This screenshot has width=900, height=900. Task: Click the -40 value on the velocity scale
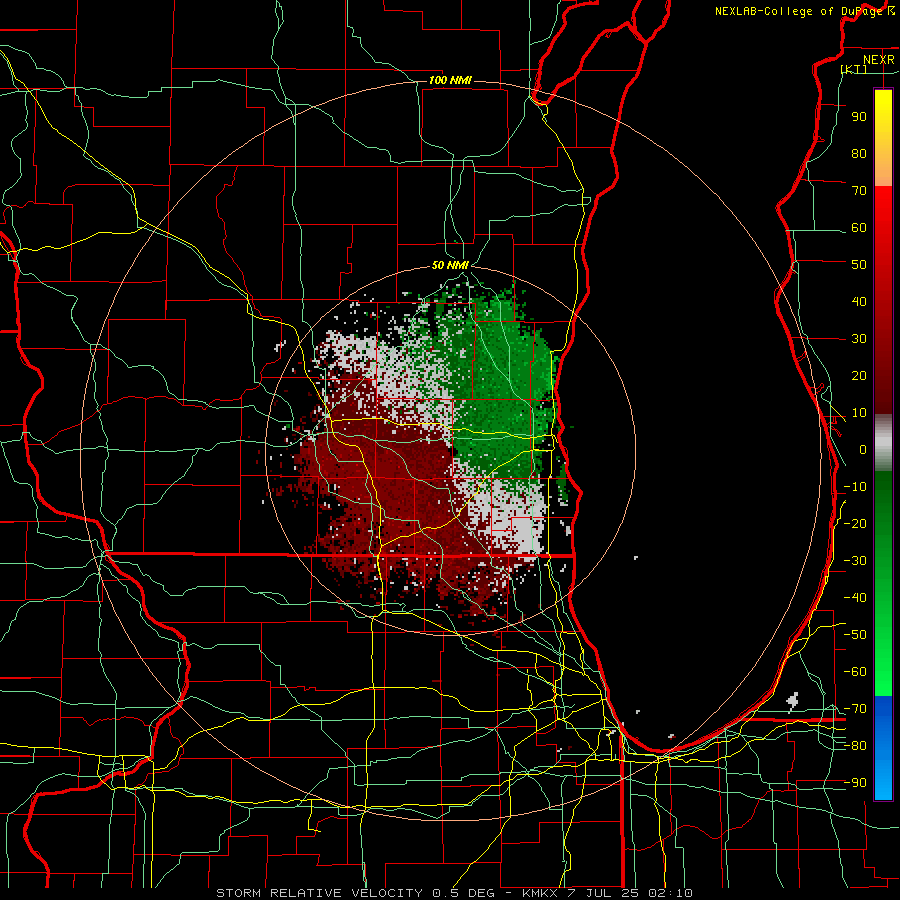coord(855,598)
